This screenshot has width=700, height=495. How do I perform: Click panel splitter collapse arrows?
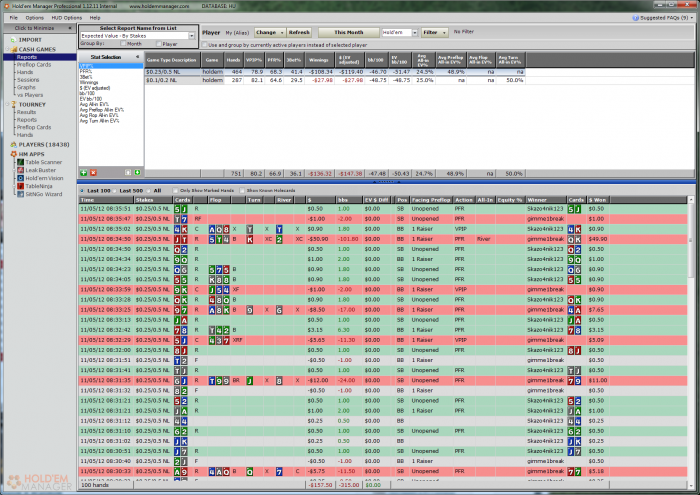[386, 182]
